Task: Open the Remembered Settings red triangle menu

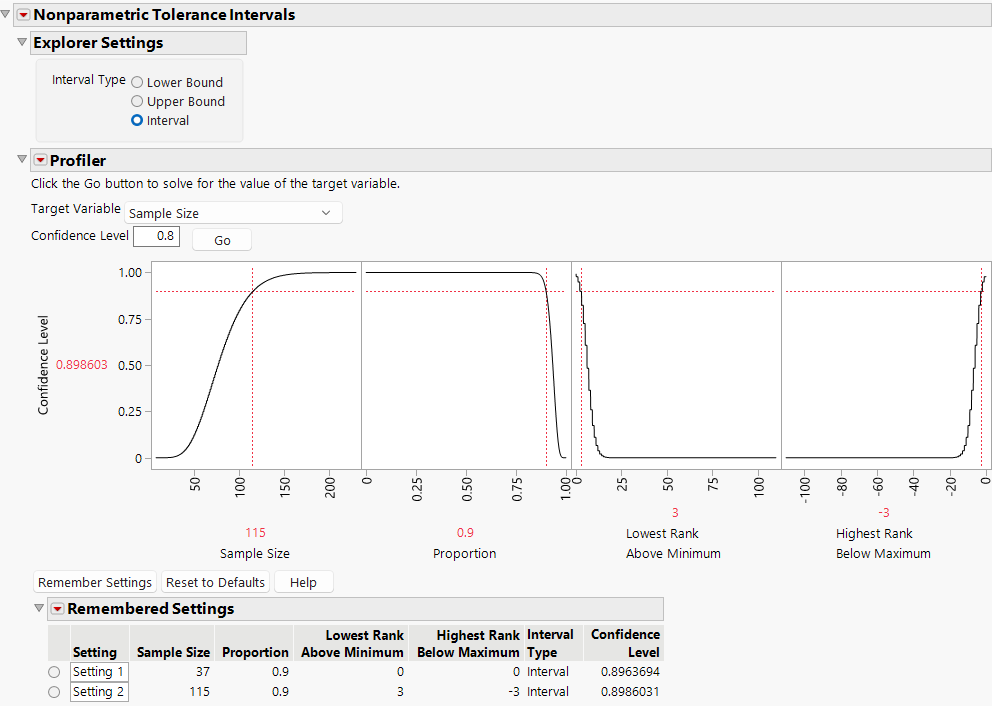Action: (58, 608)
